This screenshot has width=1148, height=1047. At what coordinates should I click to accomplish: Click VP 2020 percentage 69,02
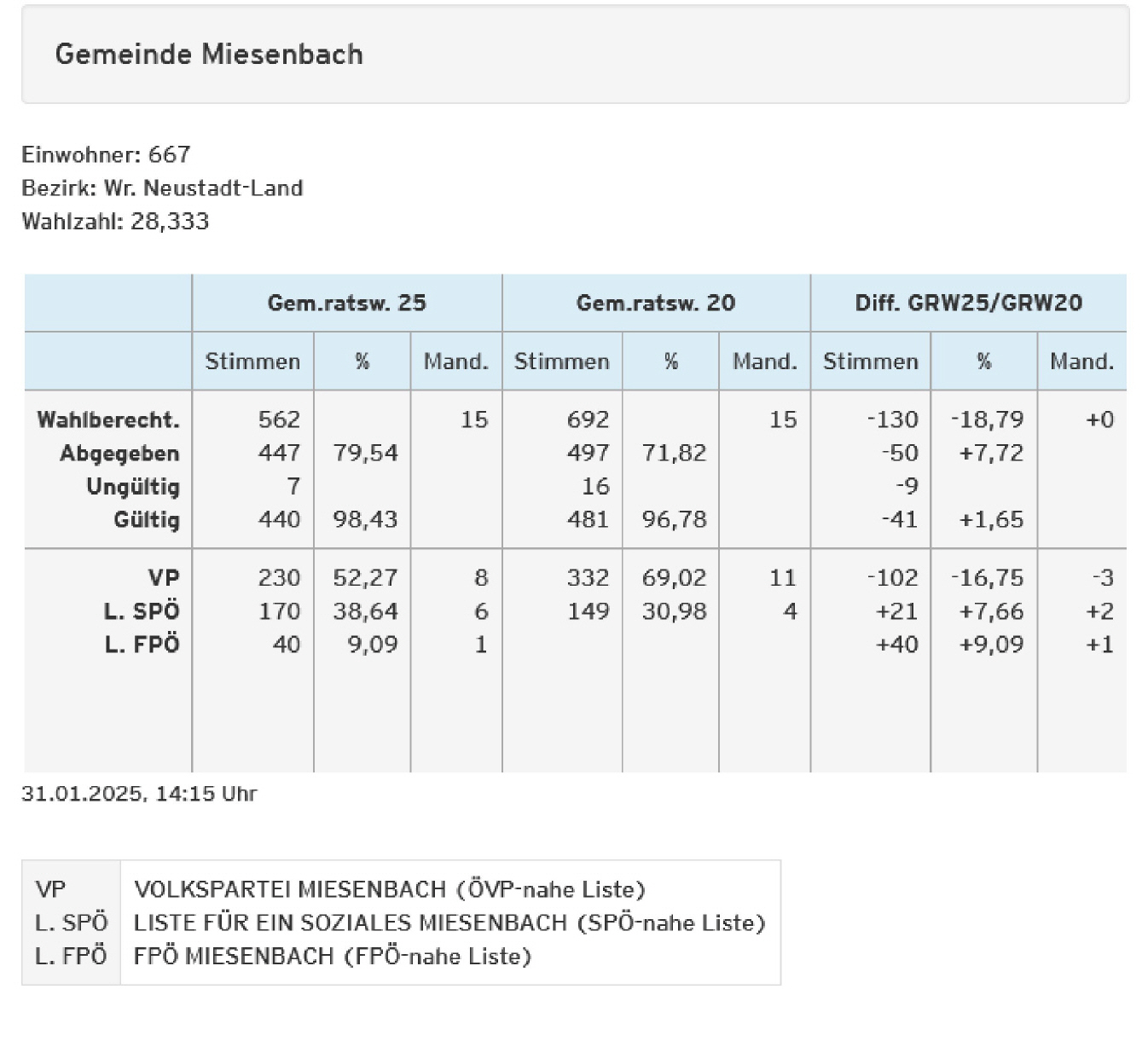click(674, 578)
